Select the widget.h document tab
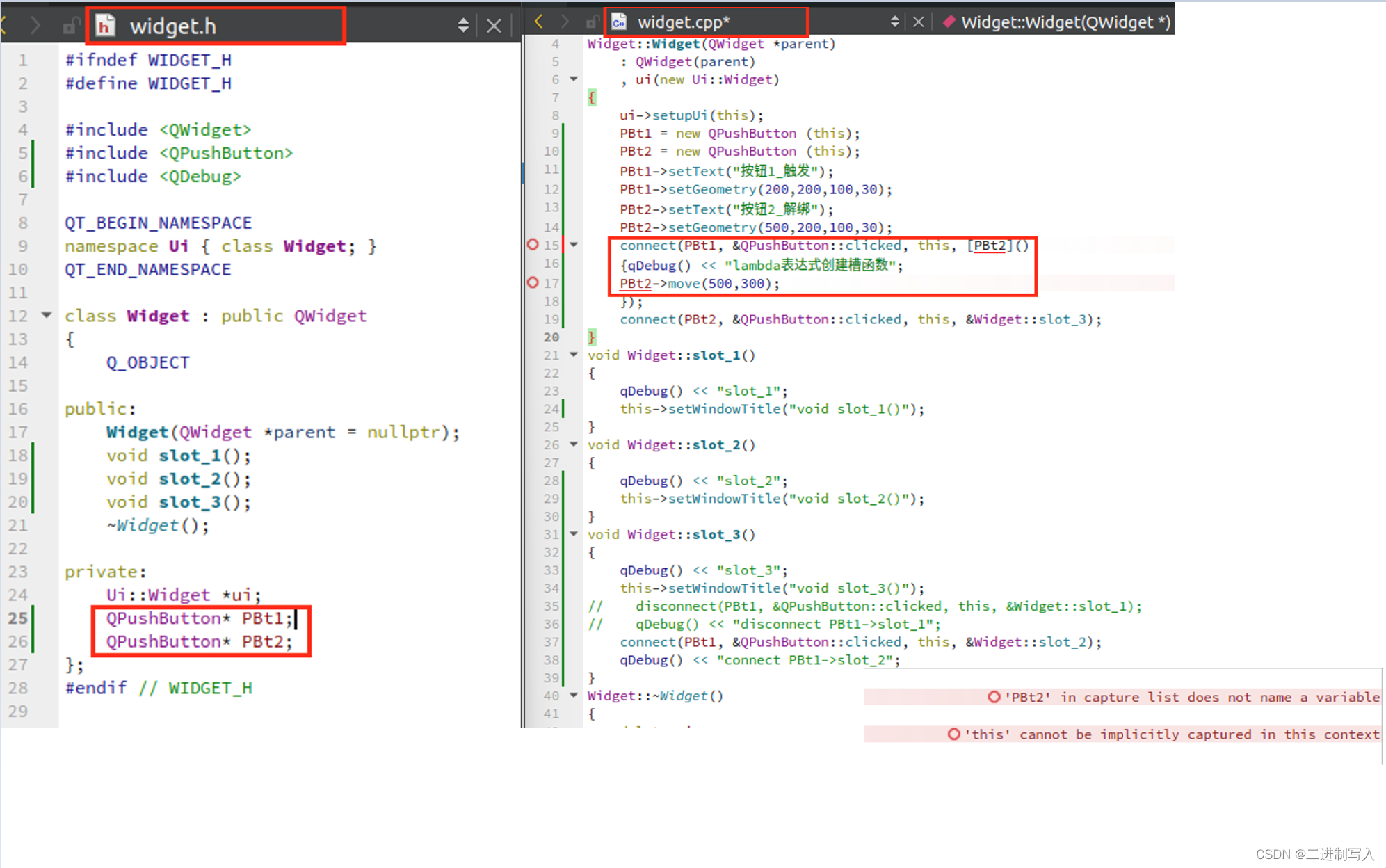The image size is (1386, 868). 216,26
